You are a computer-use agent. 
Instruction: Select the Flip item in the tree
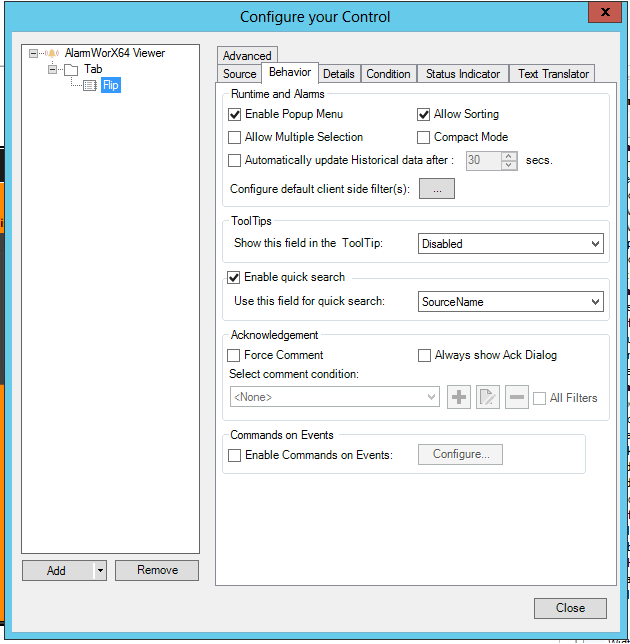(x=110, y=85)
